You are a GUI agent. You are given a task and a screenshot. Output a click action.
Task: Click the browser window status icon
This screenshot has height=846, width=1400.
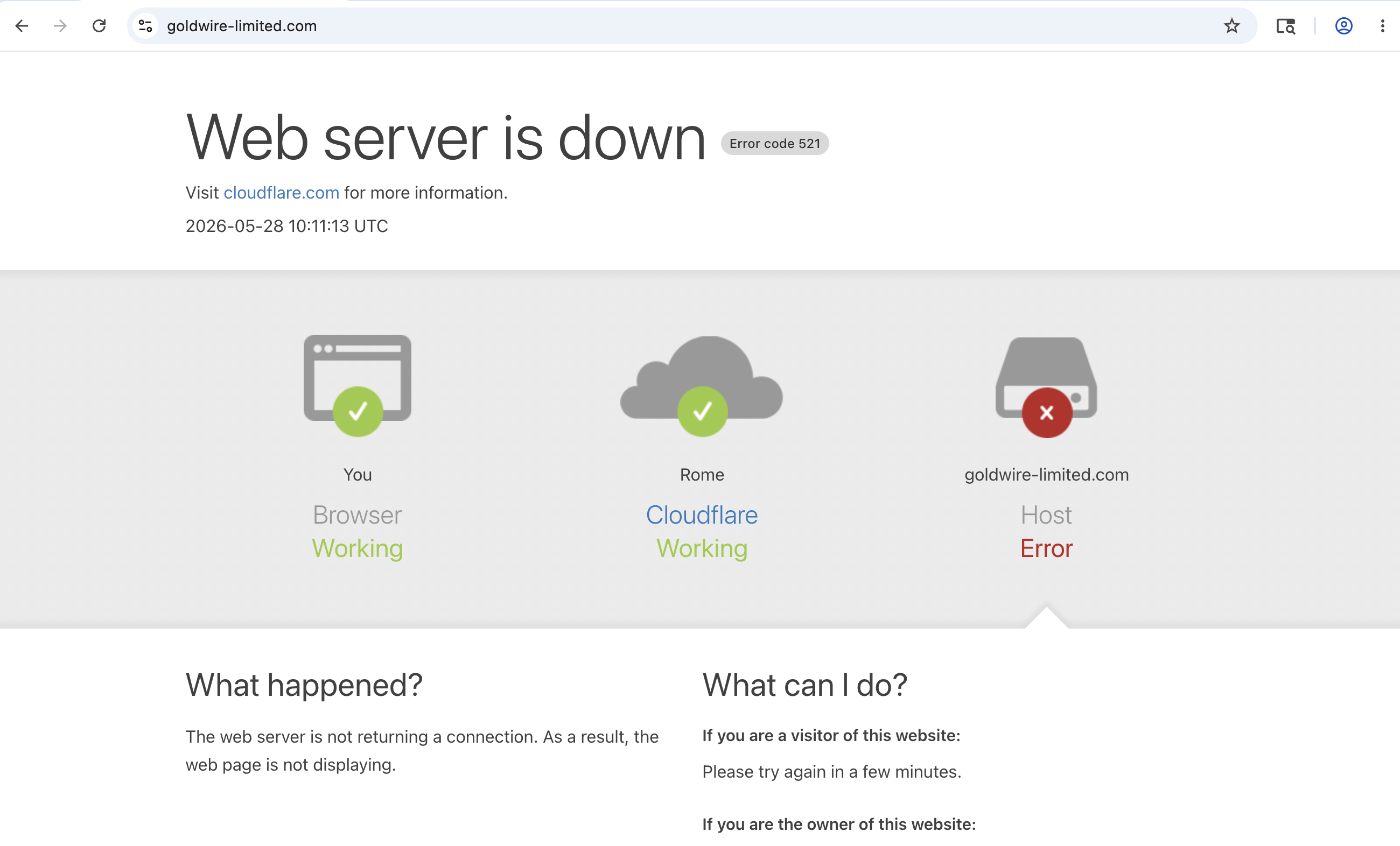358,385
